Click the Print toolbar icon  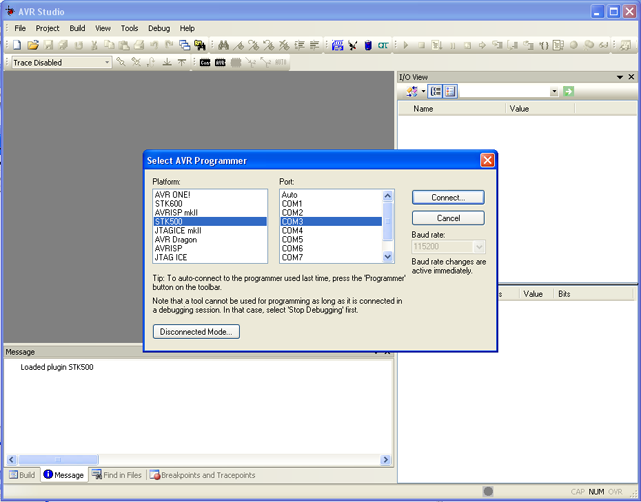(139, 45)
